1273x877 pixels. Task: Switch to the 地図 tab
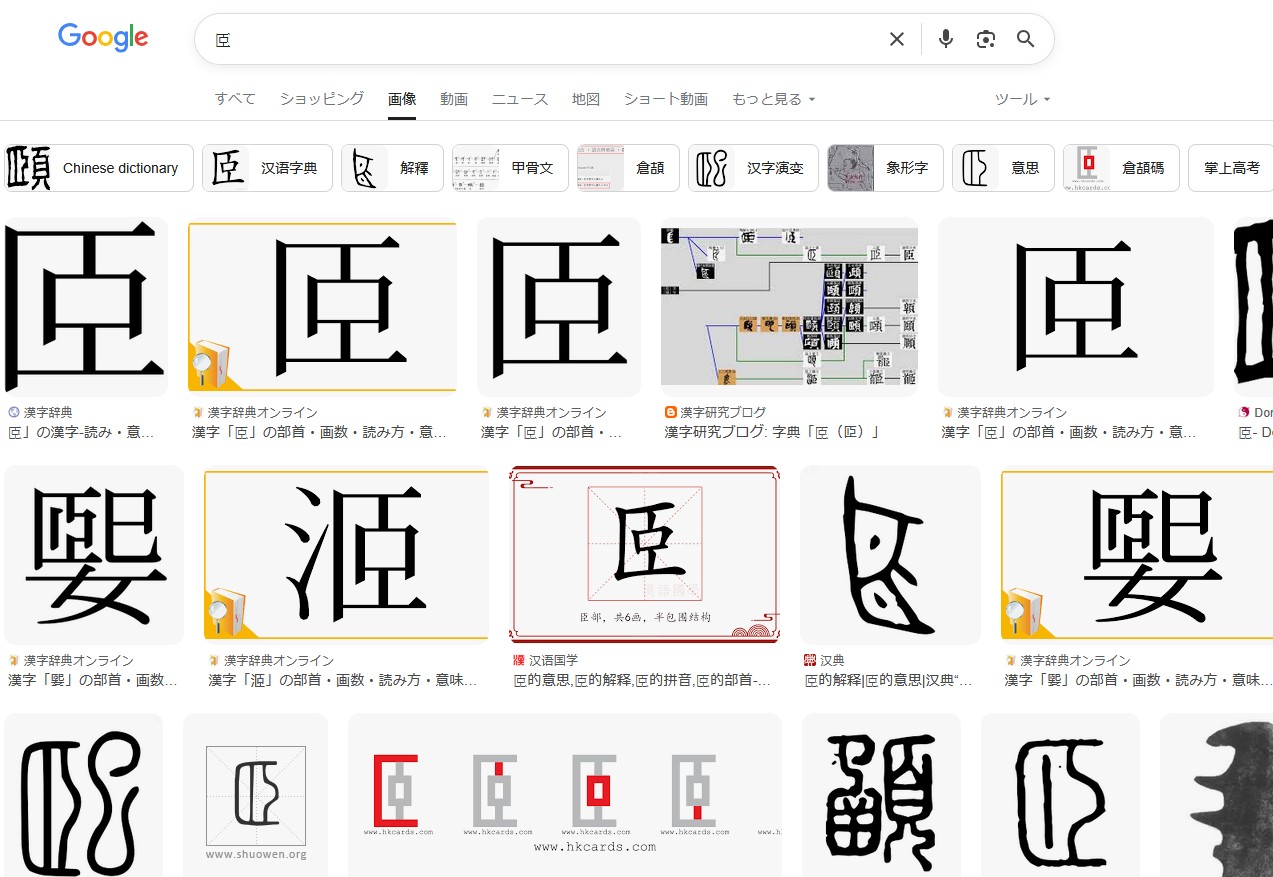(x=586, y=99)
